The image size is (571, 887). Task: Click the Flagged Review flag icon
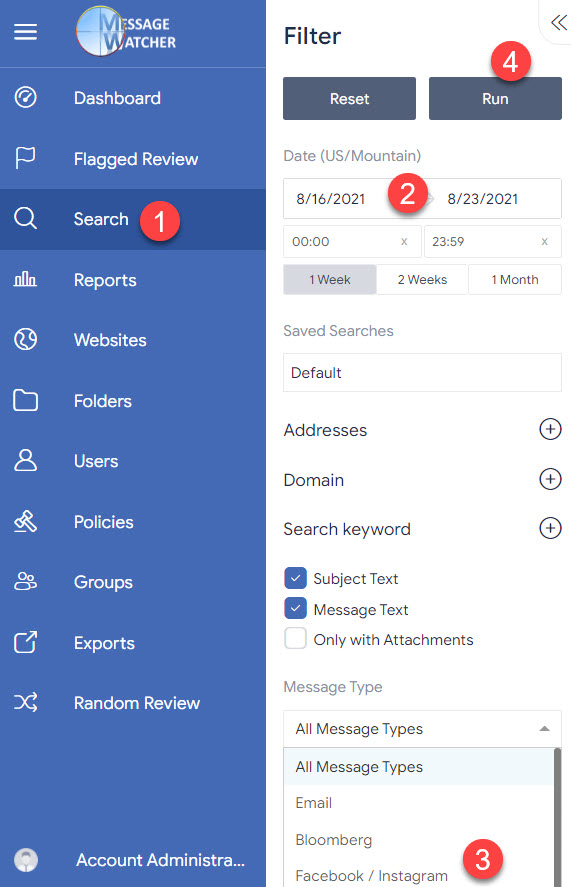(25, 158)
